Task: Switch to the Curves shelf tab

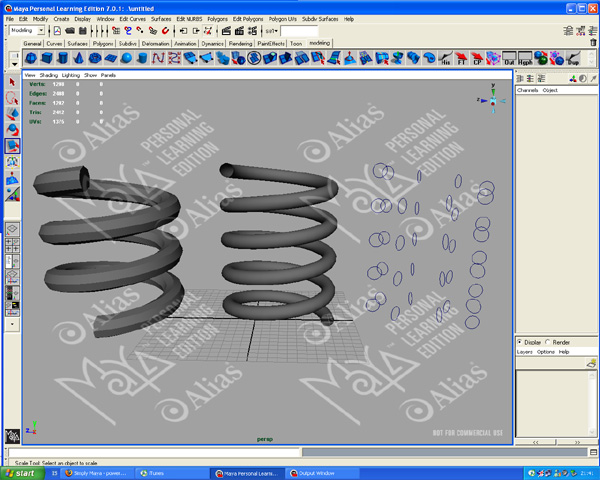Action: 54,44
